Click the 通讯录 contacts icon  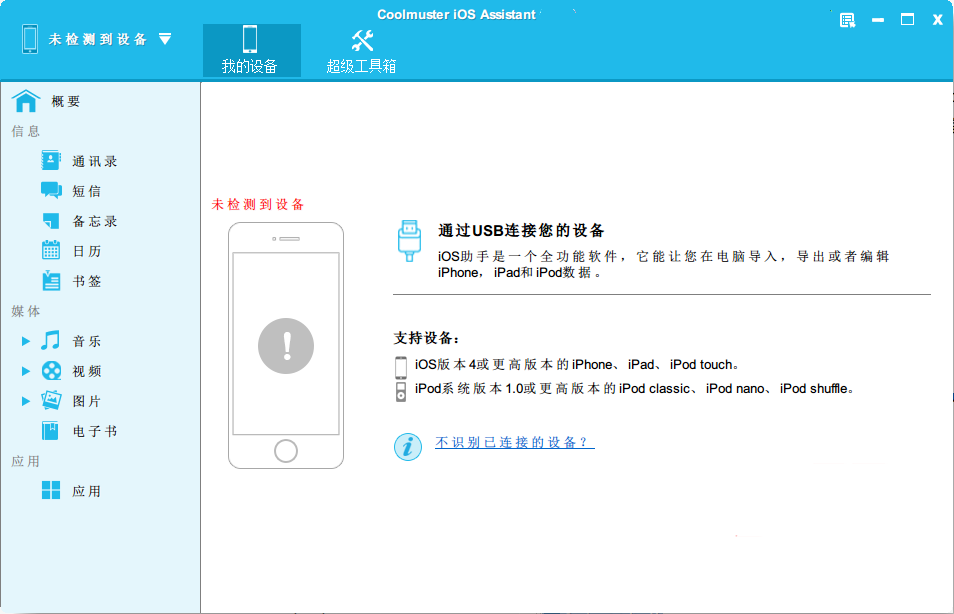click(x=51, y=161)
